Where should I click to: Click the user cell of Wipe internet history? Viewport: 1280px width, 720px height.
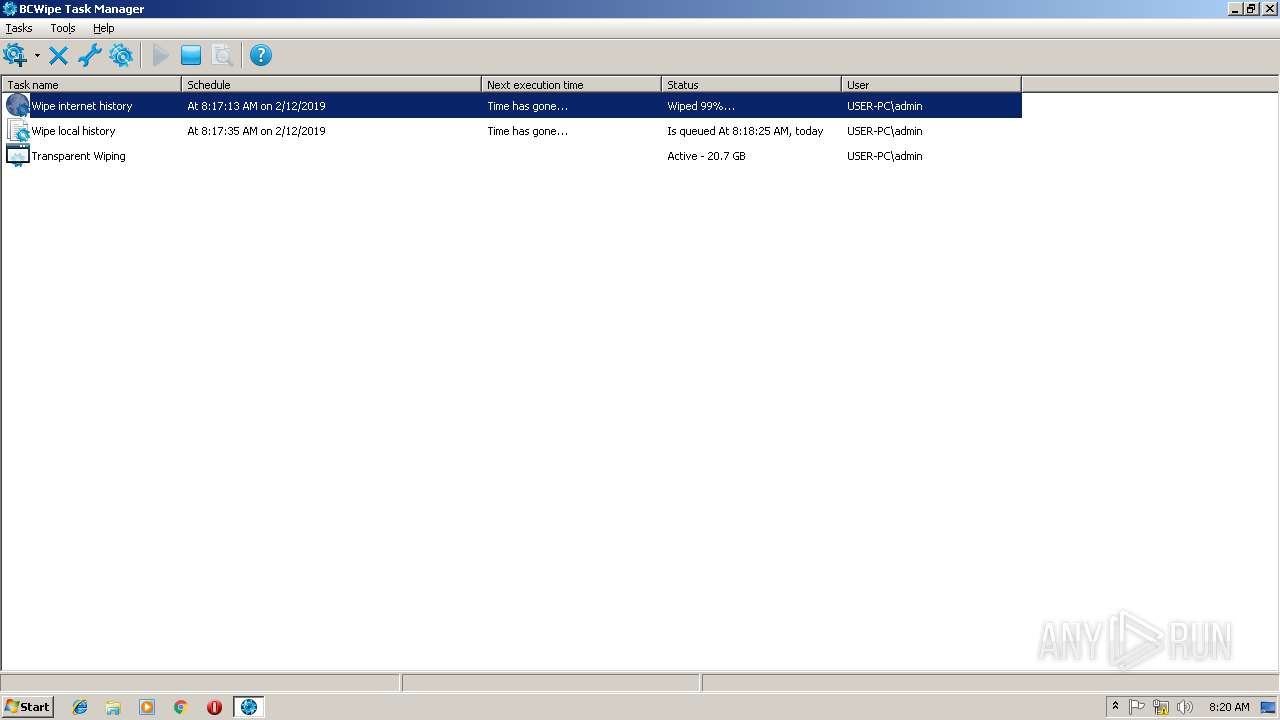[x=884, y=106]
